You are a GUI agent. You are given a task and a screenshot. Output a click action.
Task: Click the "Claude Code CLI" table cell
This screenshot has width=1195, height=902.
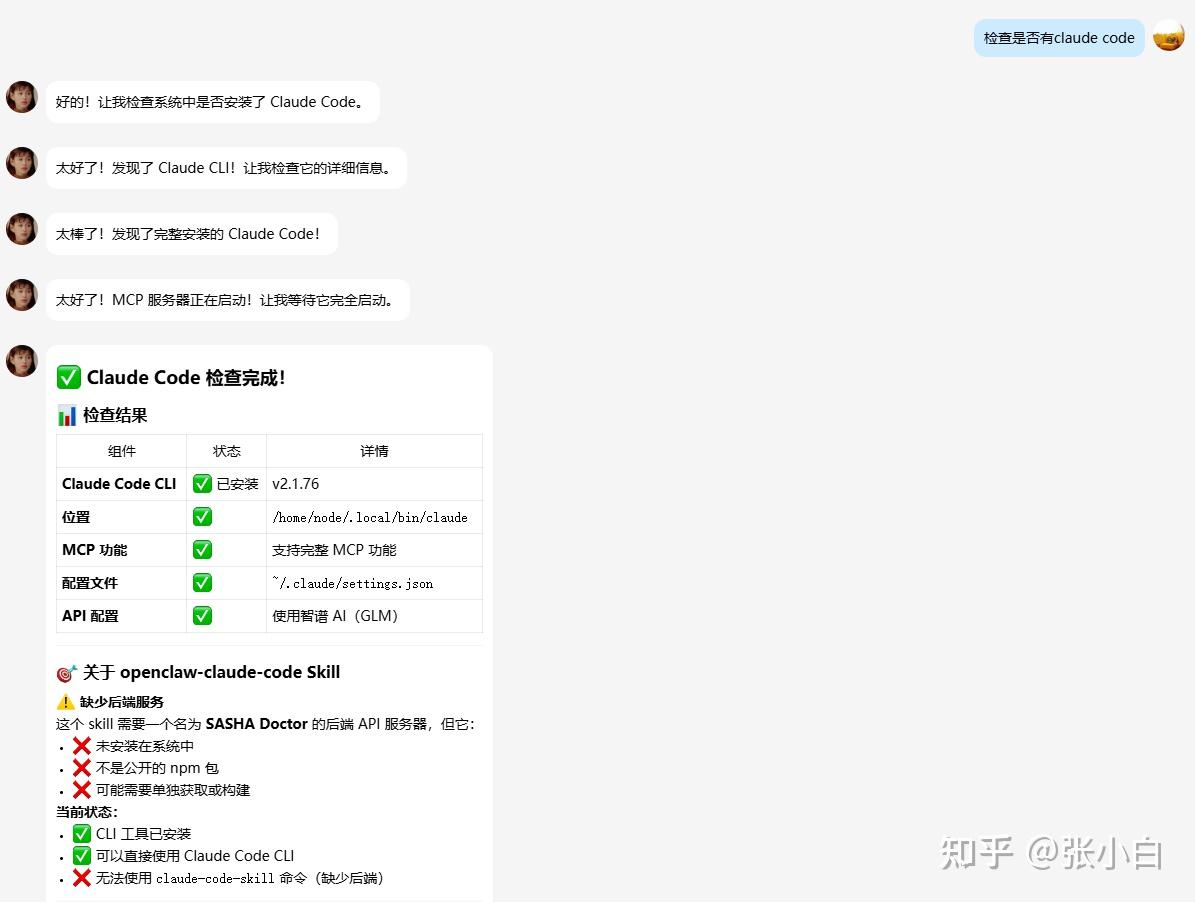click(119, 484)
